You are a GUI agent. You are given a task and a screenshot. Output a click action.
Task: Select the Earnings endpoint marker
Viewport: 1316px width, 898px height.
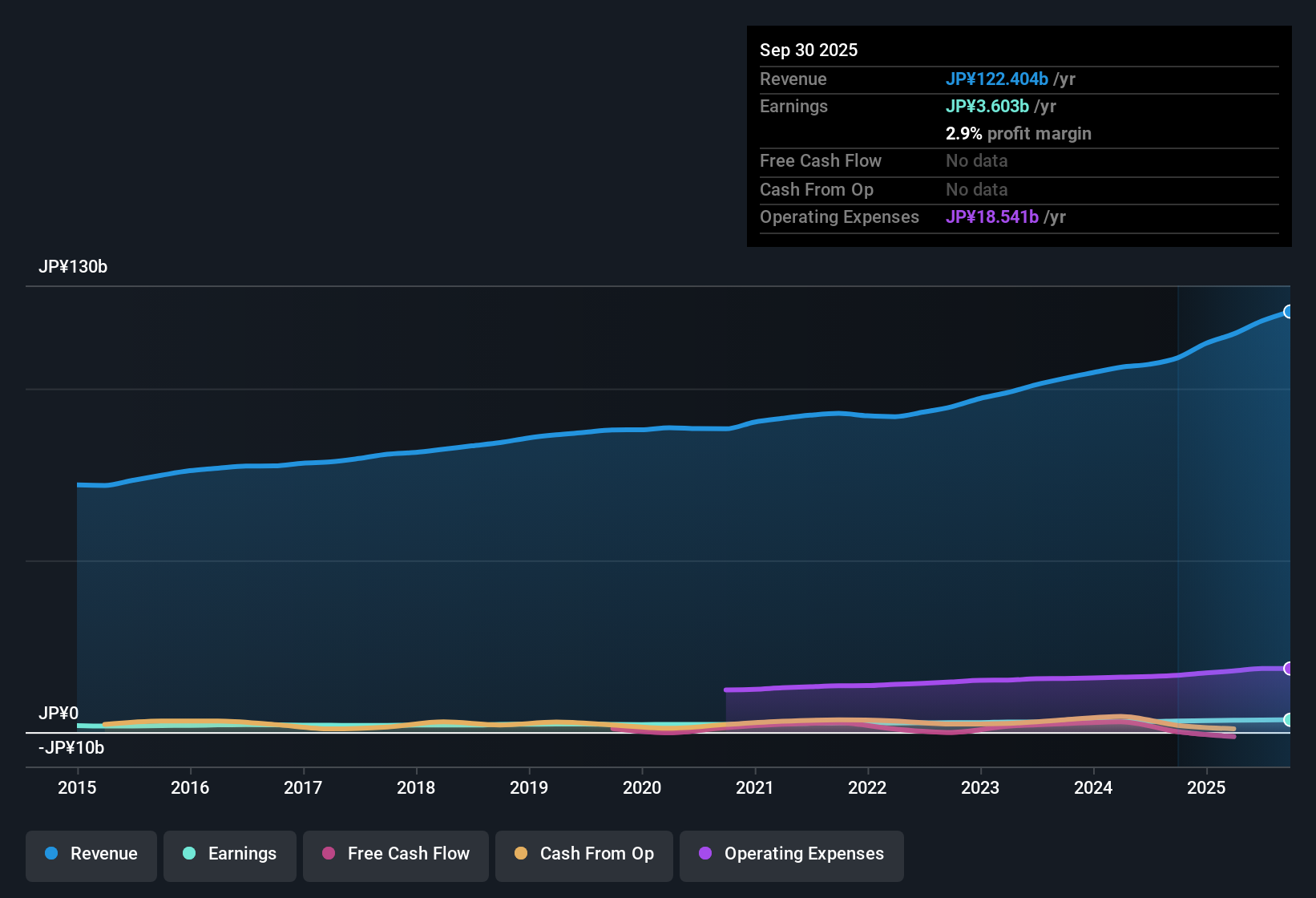pyautogui.click(x=1289, y=720)
